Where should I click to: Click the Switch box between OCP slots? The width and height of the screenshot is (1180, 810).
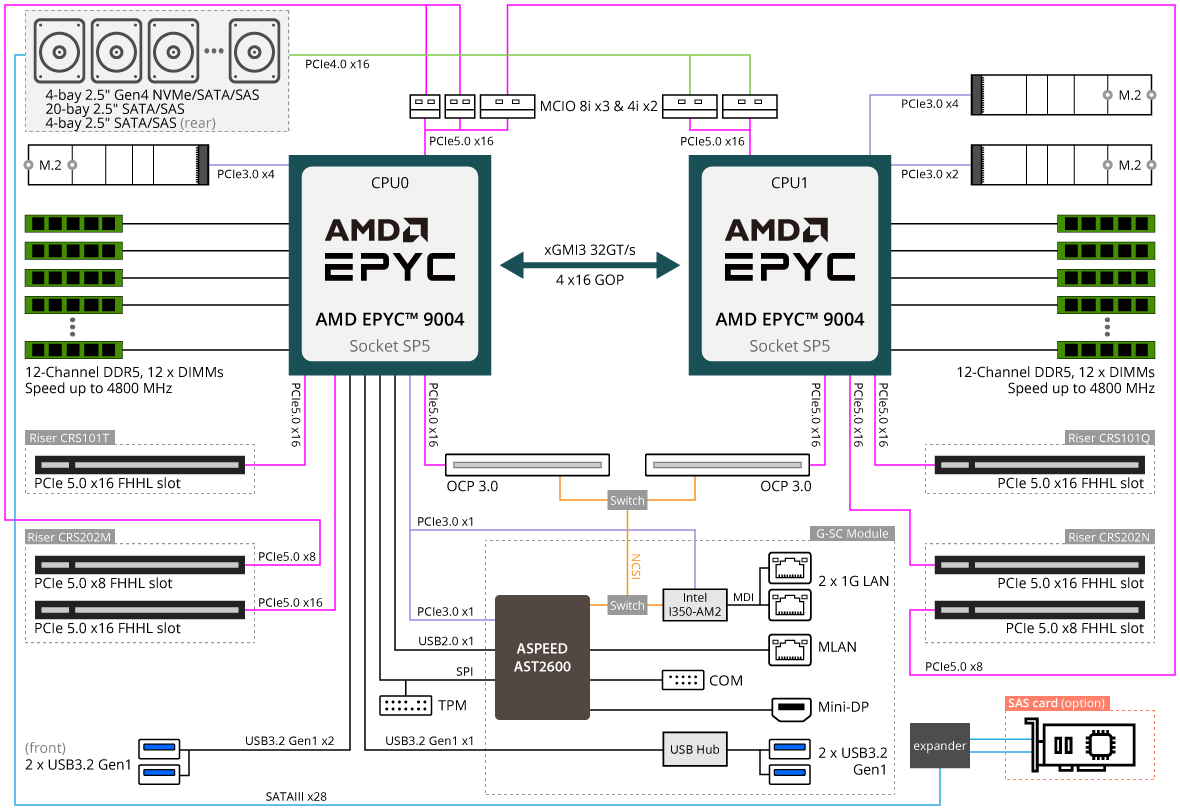pos(627,500)
